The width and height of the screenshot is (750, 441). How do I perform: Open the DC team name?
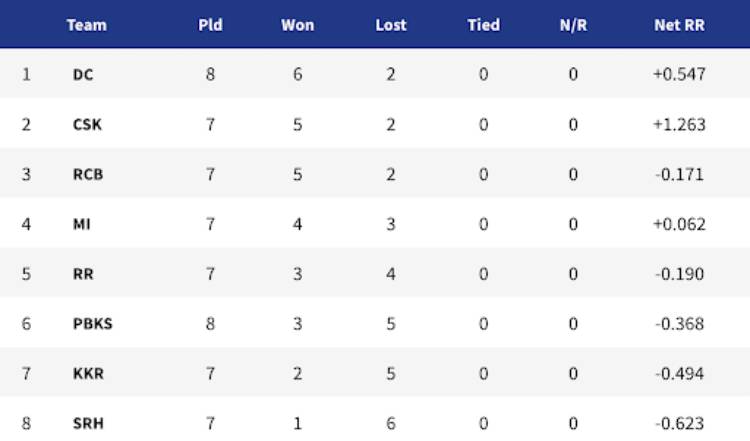[83, 75]
